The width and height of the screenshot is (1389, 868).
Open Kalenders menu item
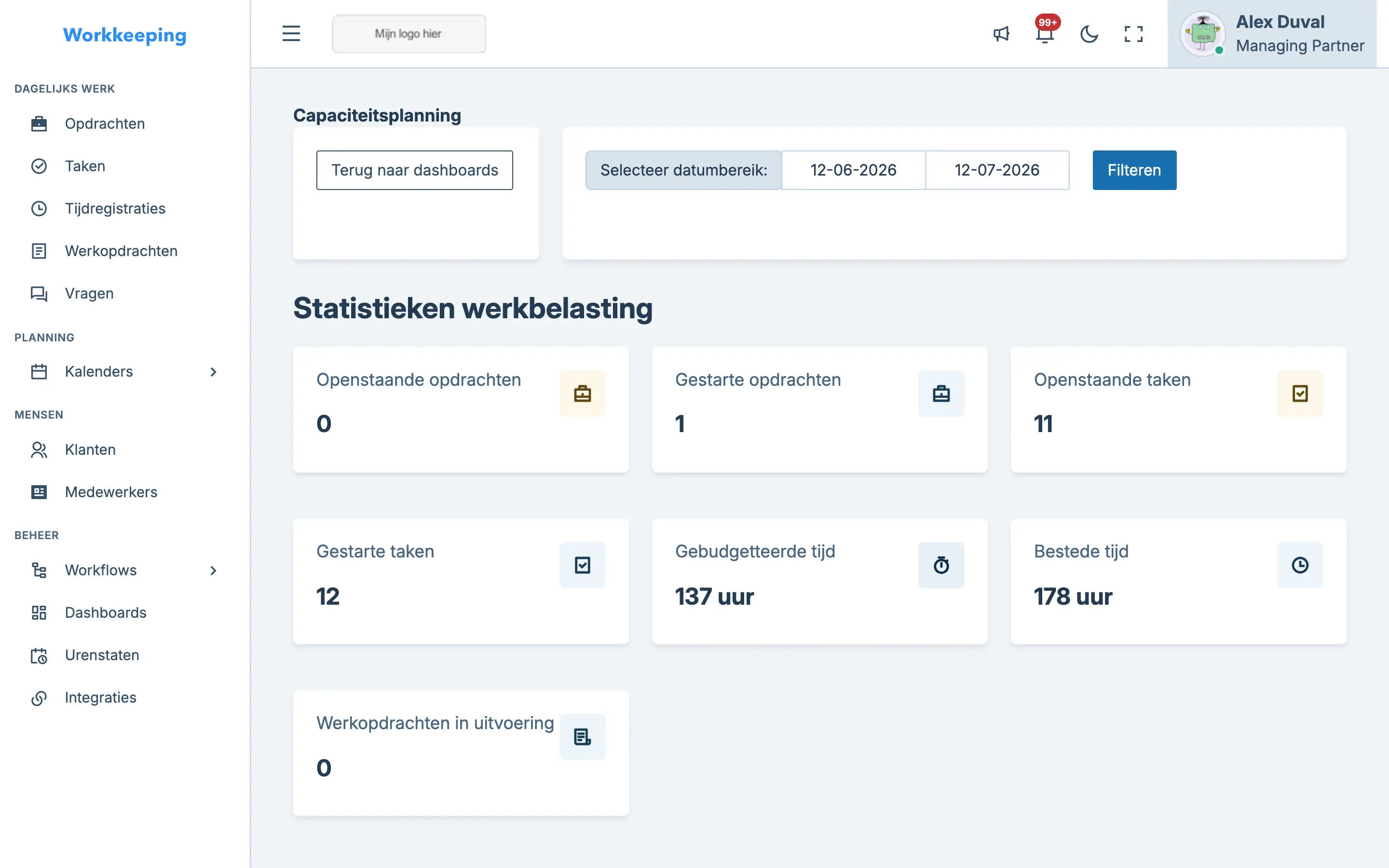(99, 371)
